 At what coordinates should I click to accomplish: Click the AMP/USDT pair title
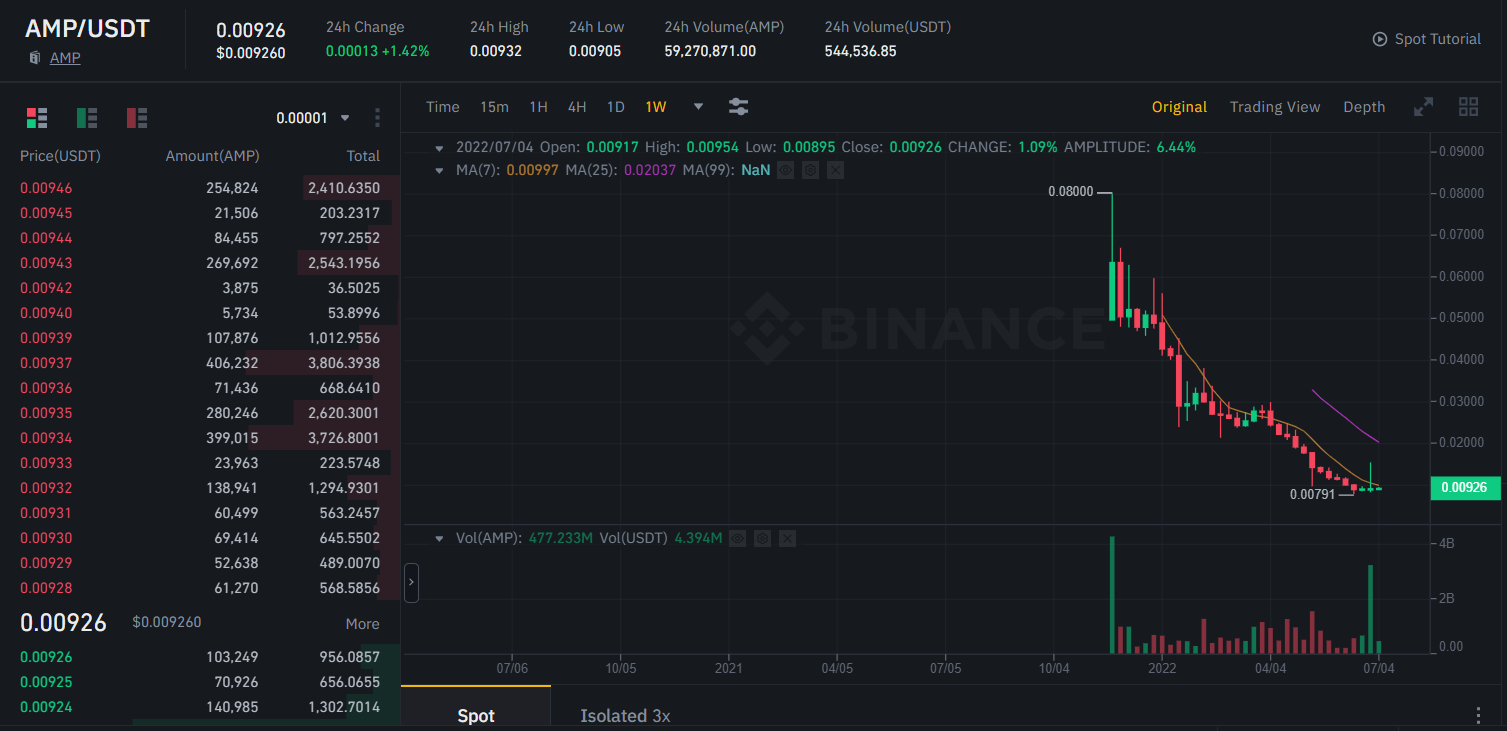pos(87,29)
